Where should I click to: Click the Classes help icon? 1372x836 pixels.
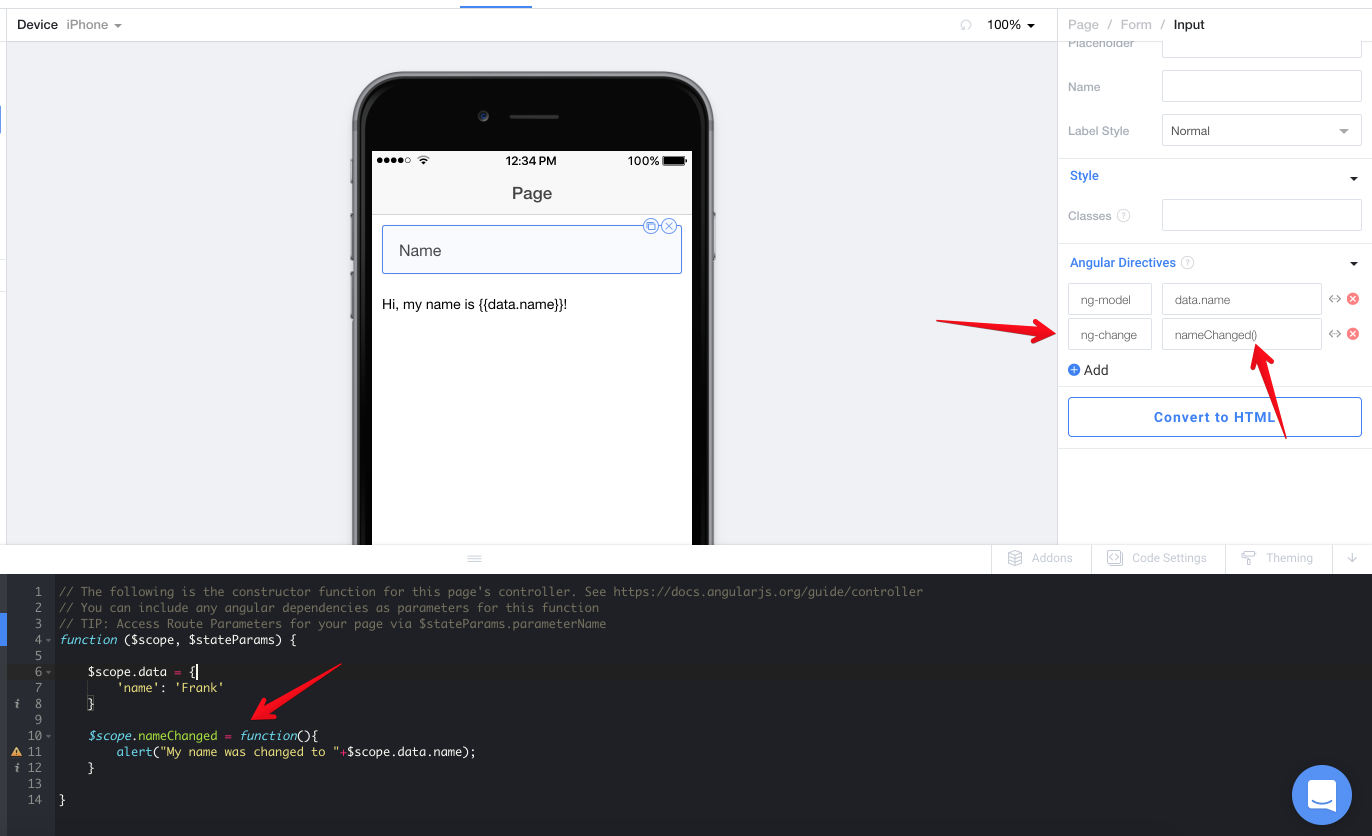click(x=1123, y=216)
